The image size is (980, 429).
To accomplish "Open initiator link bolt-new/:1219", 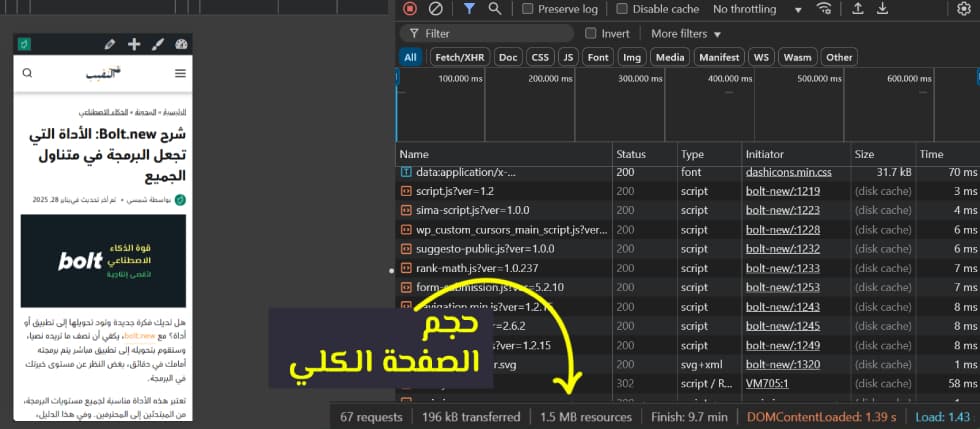I will tap(782, 191).
